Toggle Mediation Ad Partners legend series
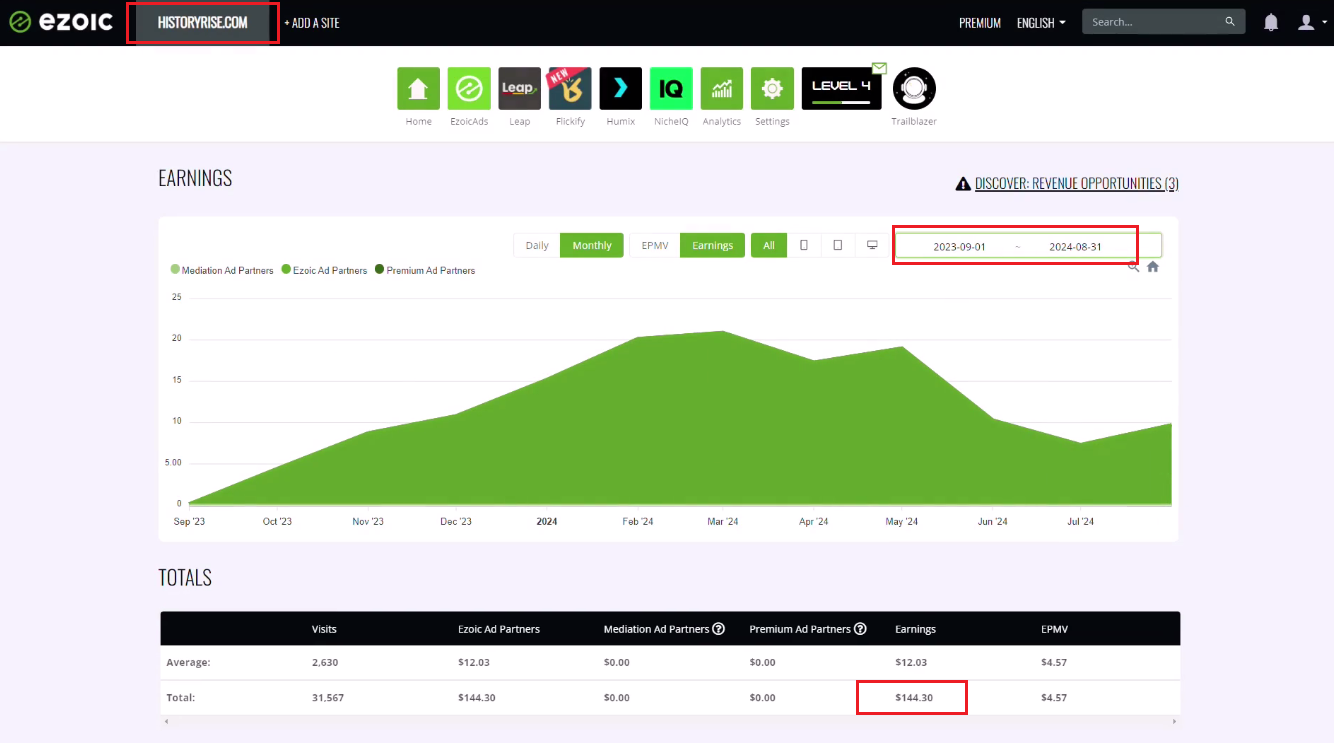The width and height of the screenshot is (1334, 743). tap(222, 270)
